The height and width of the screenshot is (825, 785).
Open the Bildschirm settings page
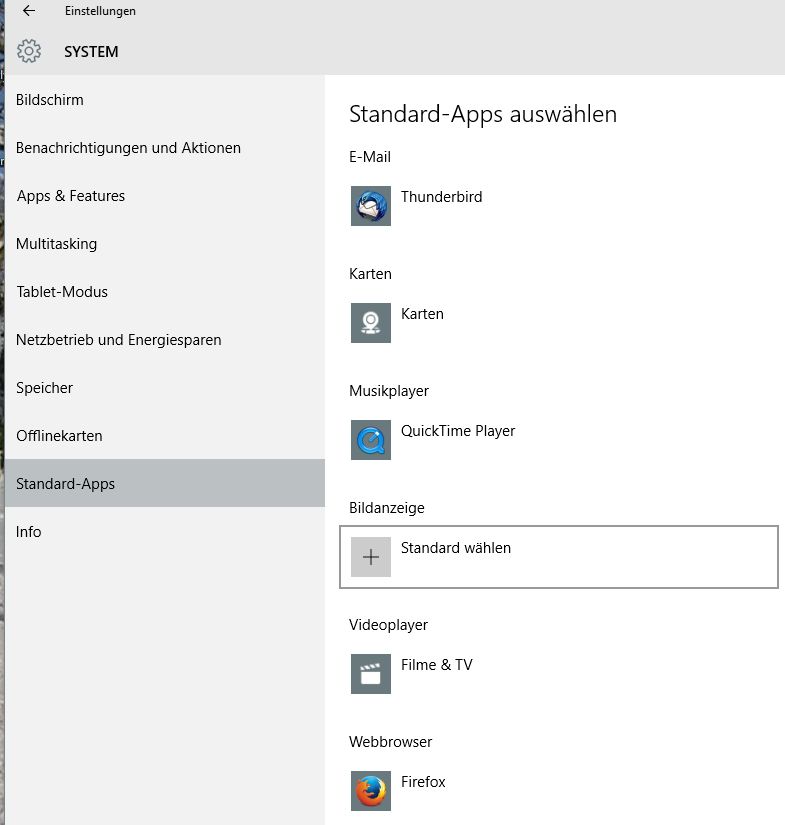(x=50, y=100)
